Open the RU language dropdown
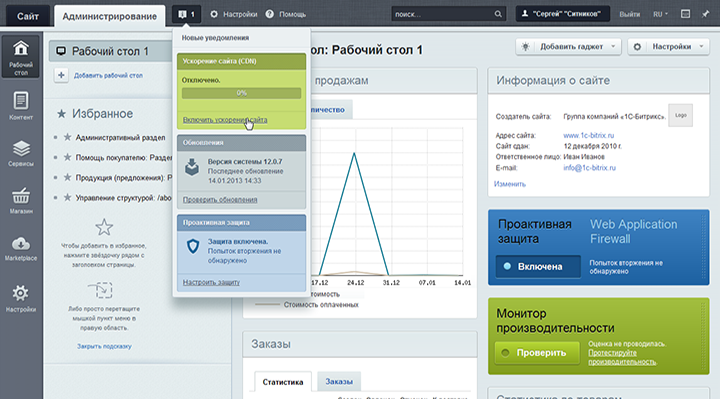The image size is (720, 399). point(660,14)
